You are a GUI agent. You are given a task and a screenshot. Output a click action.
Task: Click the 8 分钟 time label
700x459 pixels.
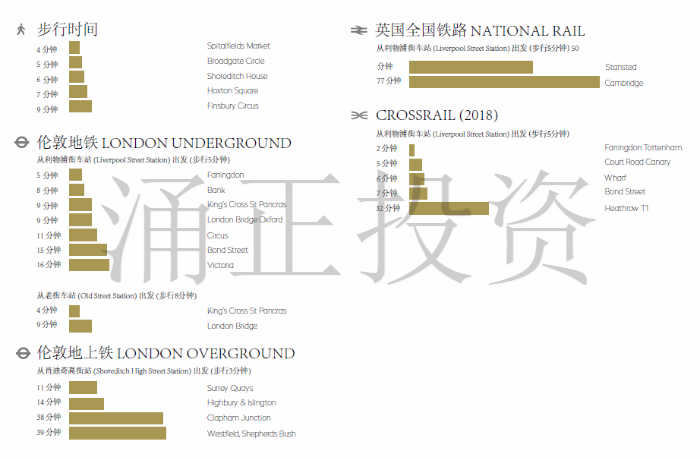point(47,191)
